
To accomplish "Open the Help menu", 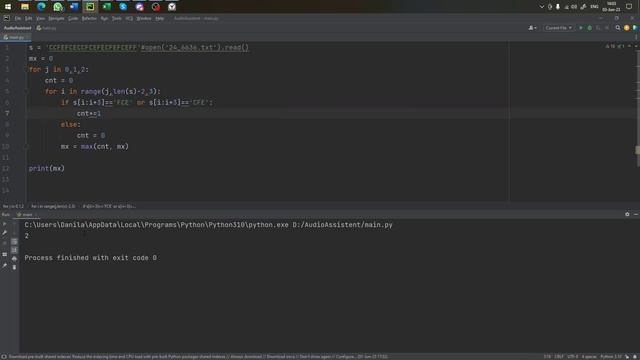I will pos(160,18).
